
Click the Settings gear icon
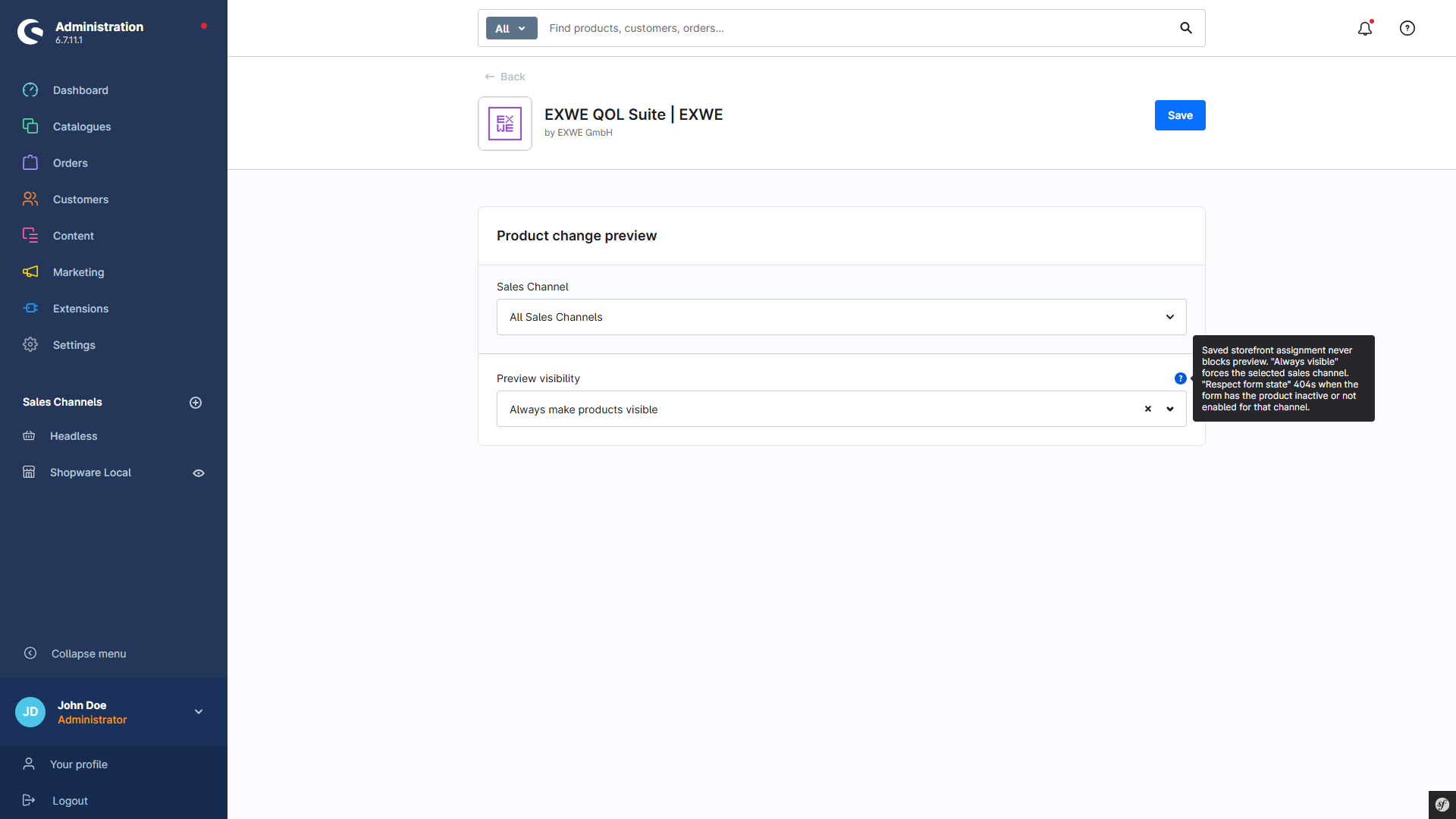[30, 345]
